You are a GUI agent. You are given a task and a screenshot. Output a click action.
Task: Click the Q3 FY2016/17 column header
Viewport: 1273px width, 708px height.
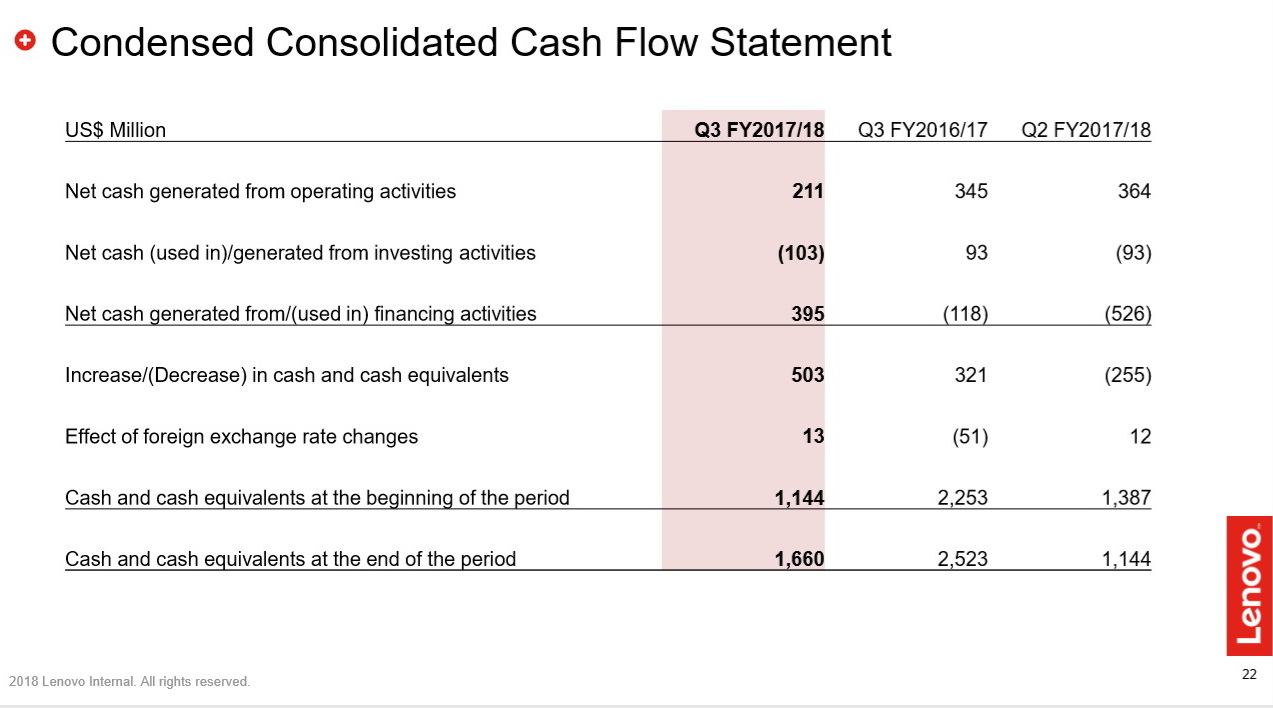click(x=922, y=130)
